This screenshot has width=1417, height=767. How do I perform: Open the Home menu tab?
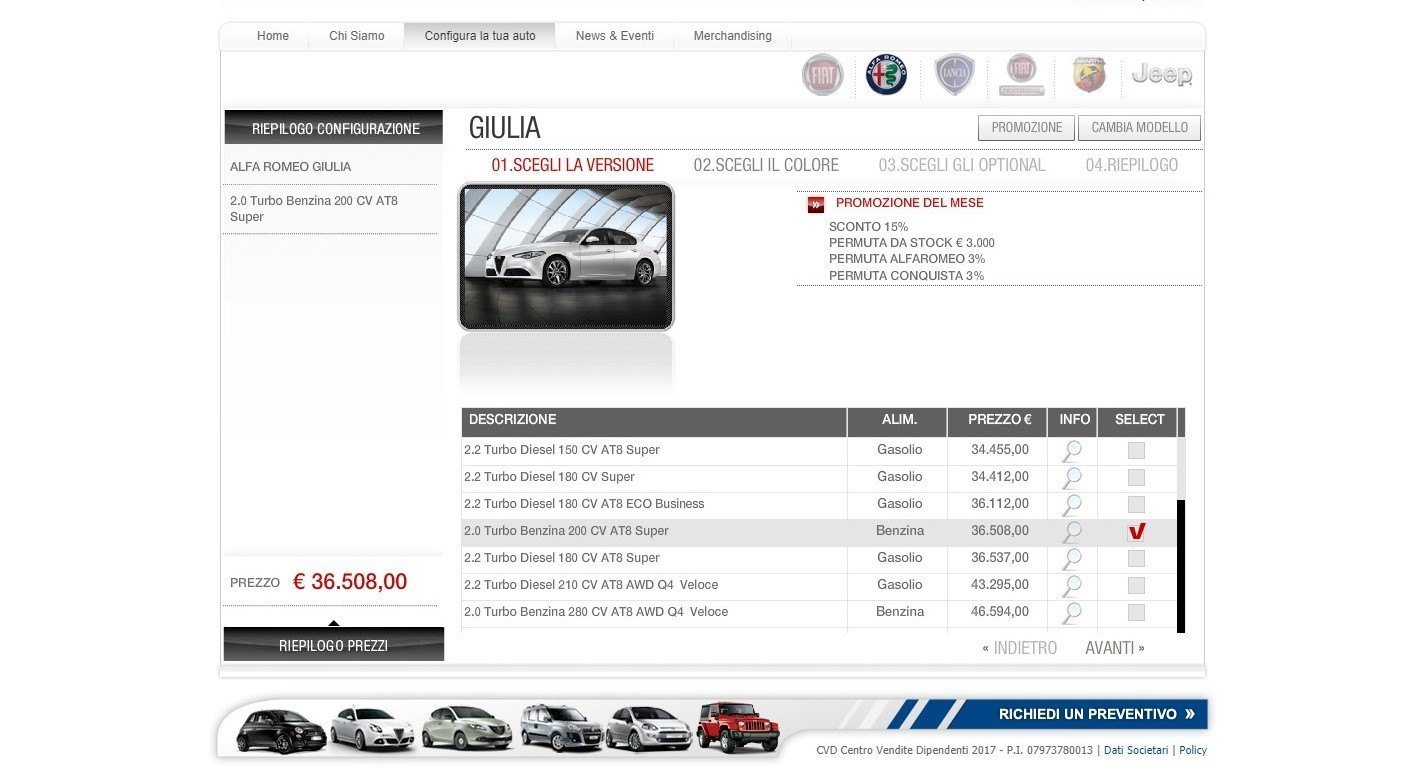[273, 36]
